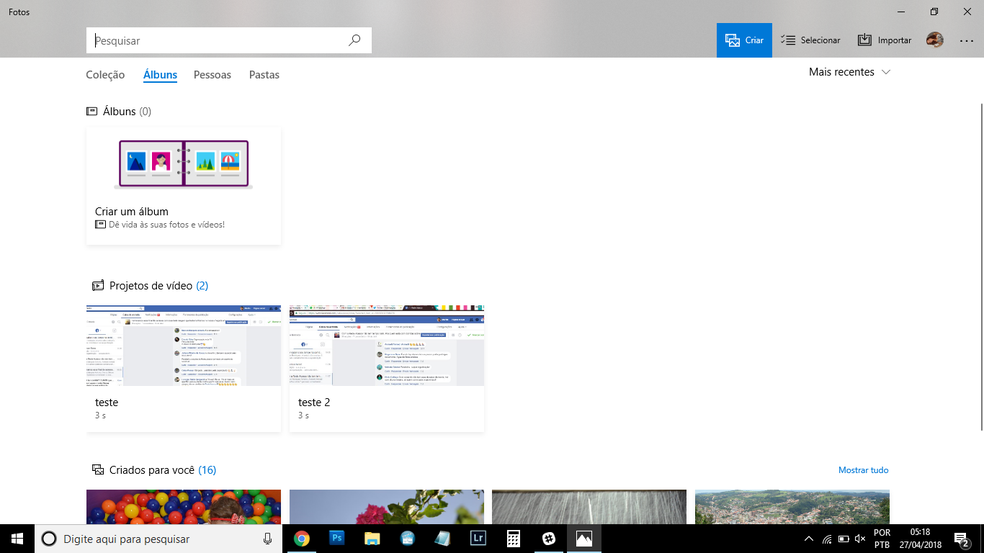The width and height of the screenshot is (984, 553).
Task: Click the Importar button
Action: 884,40
